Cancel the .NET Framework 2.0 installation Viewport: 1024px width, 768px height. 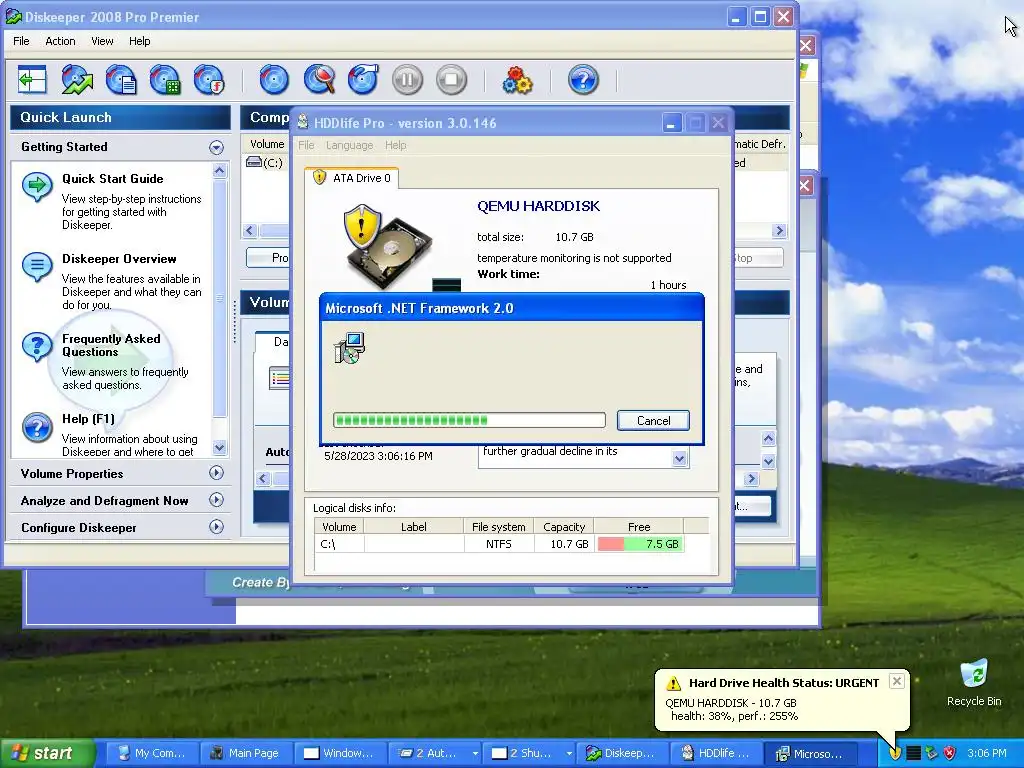[653, 421]
